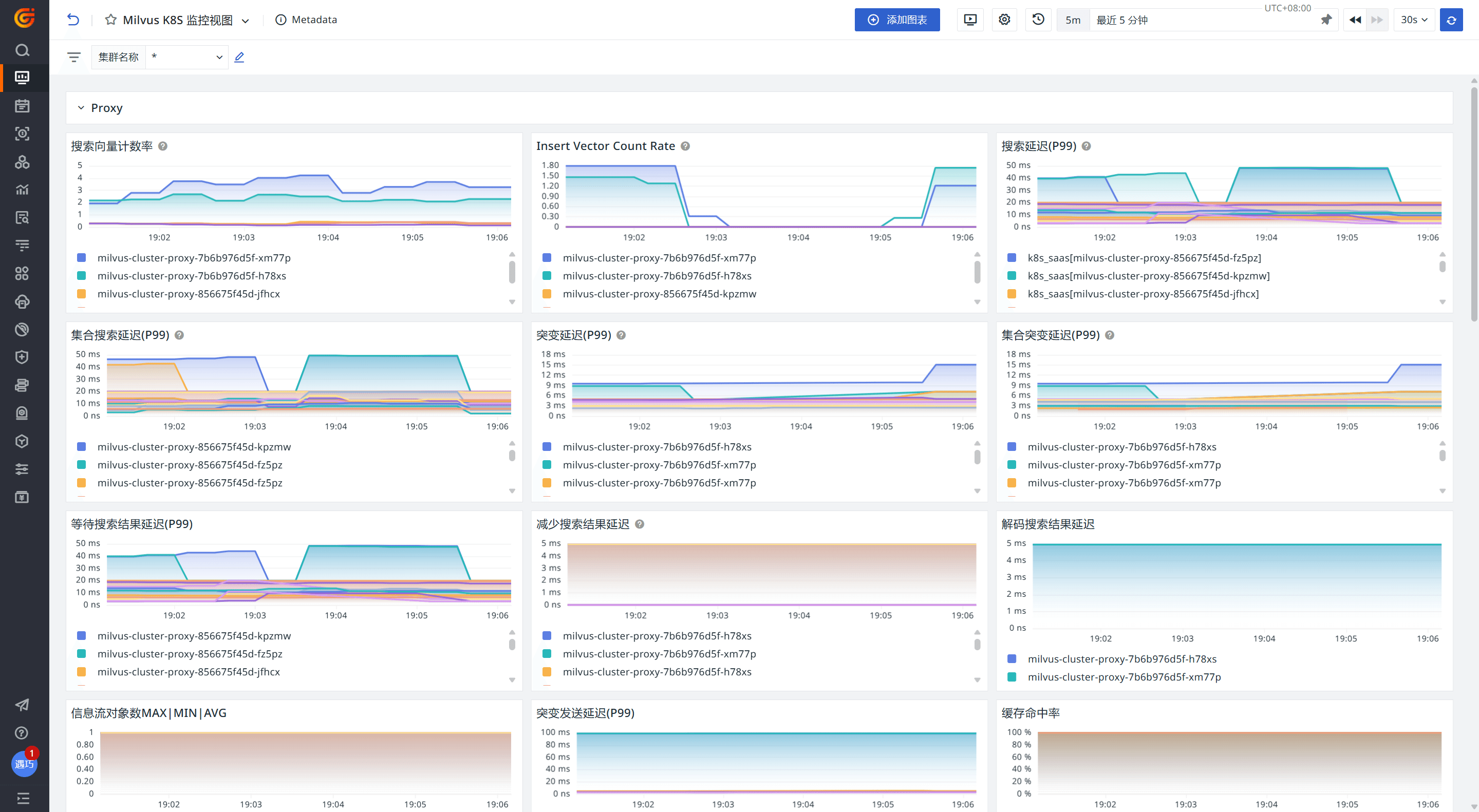Click the edit pencil icon beside cluster filter

click(x=239, y=58)
